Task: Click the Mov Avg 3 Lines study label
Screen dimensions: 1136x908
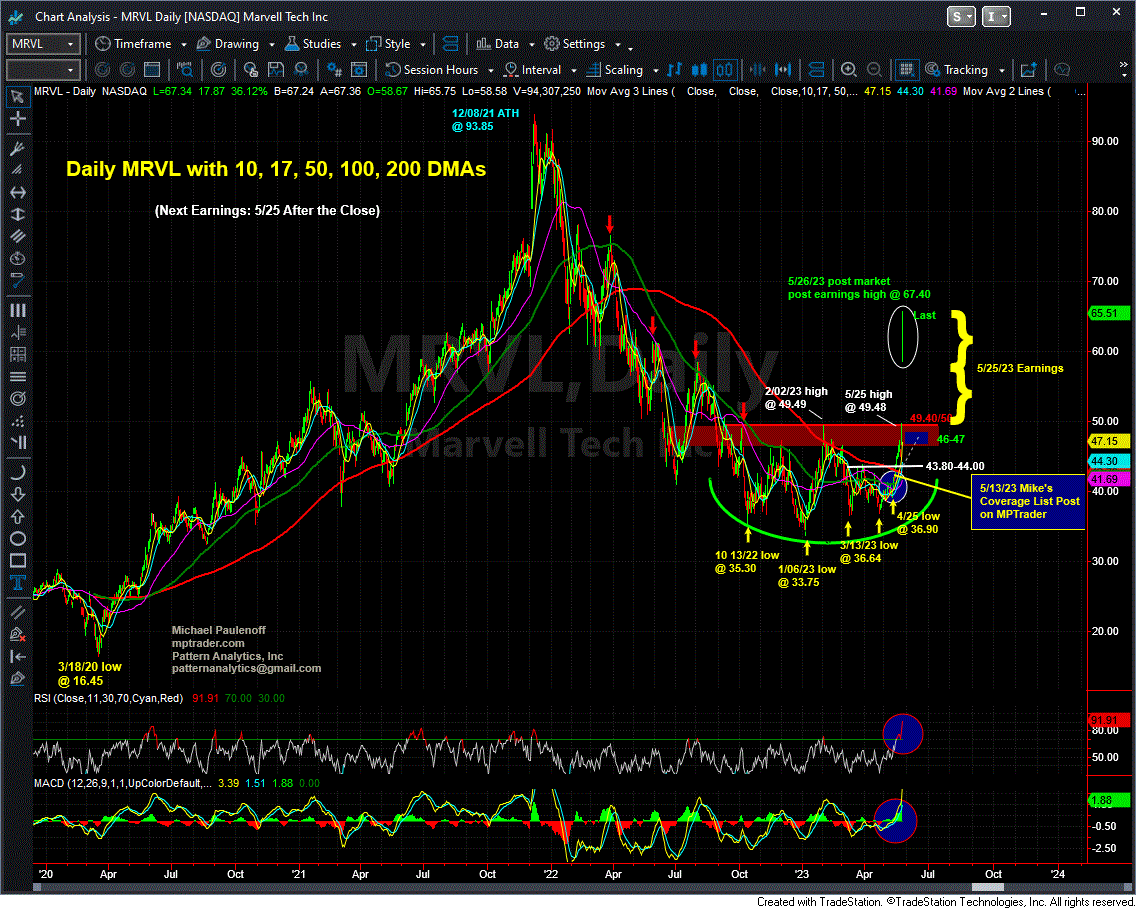Action: 630,91
